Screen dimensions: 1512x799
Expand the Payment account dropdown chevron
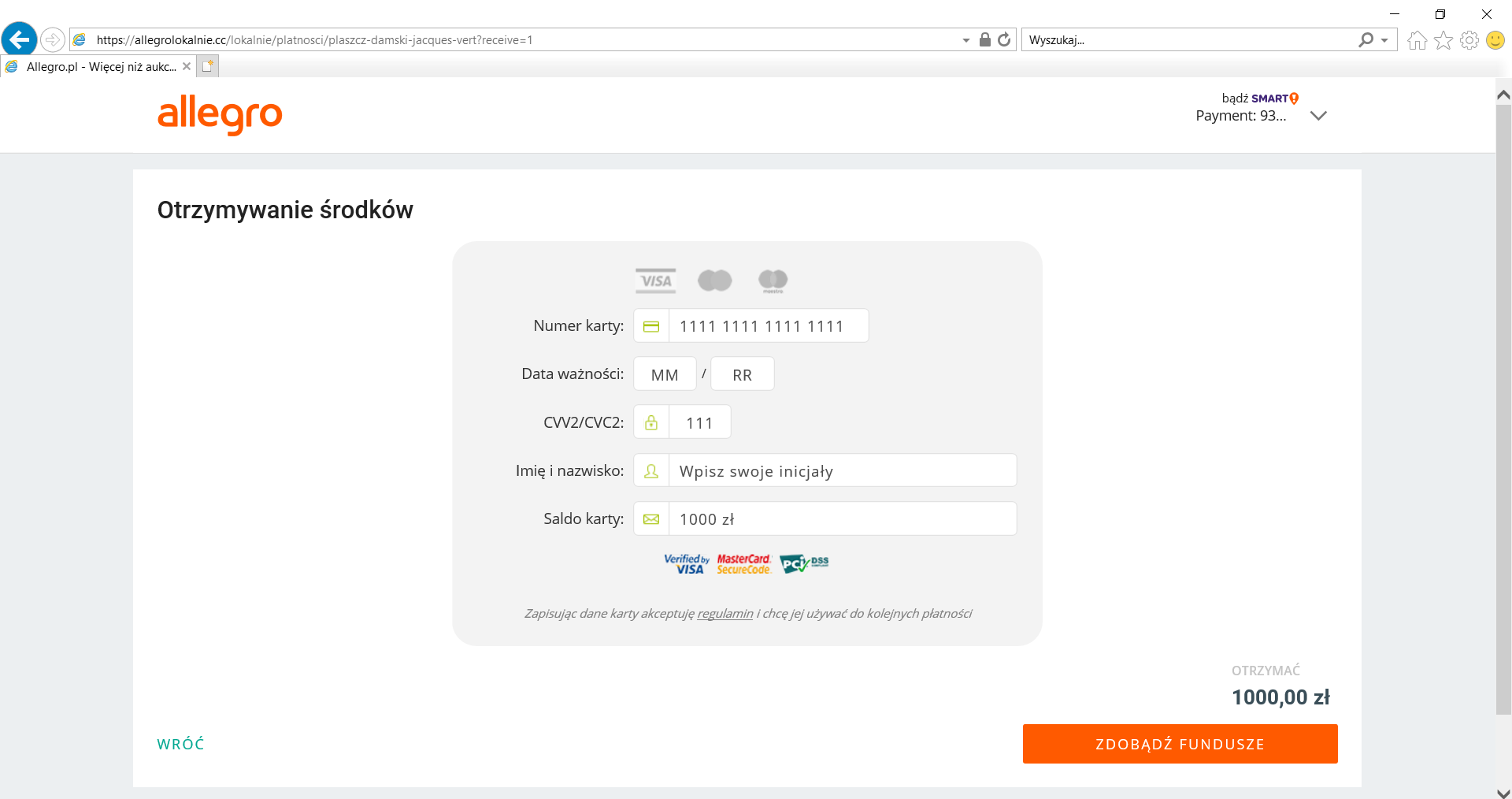click(1318, 116)
